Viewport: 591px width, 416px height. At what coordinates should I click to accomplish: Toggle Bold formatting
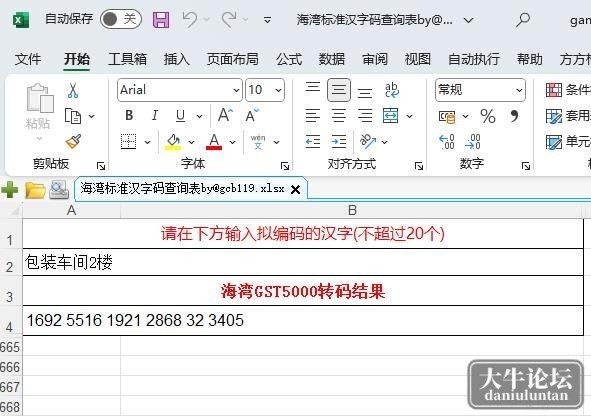pos(129,115)
